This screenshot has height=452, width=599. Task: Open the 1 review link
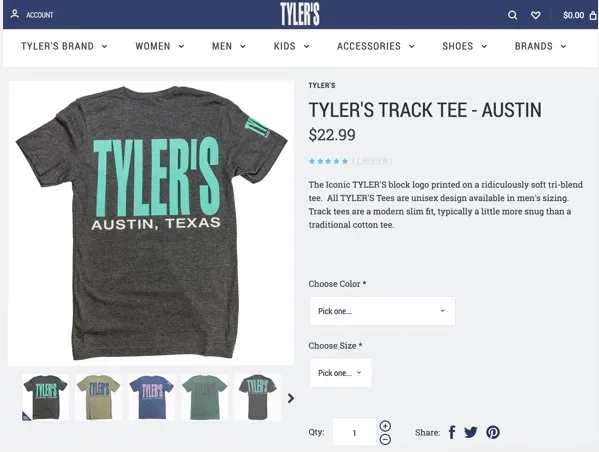(372, 161)
